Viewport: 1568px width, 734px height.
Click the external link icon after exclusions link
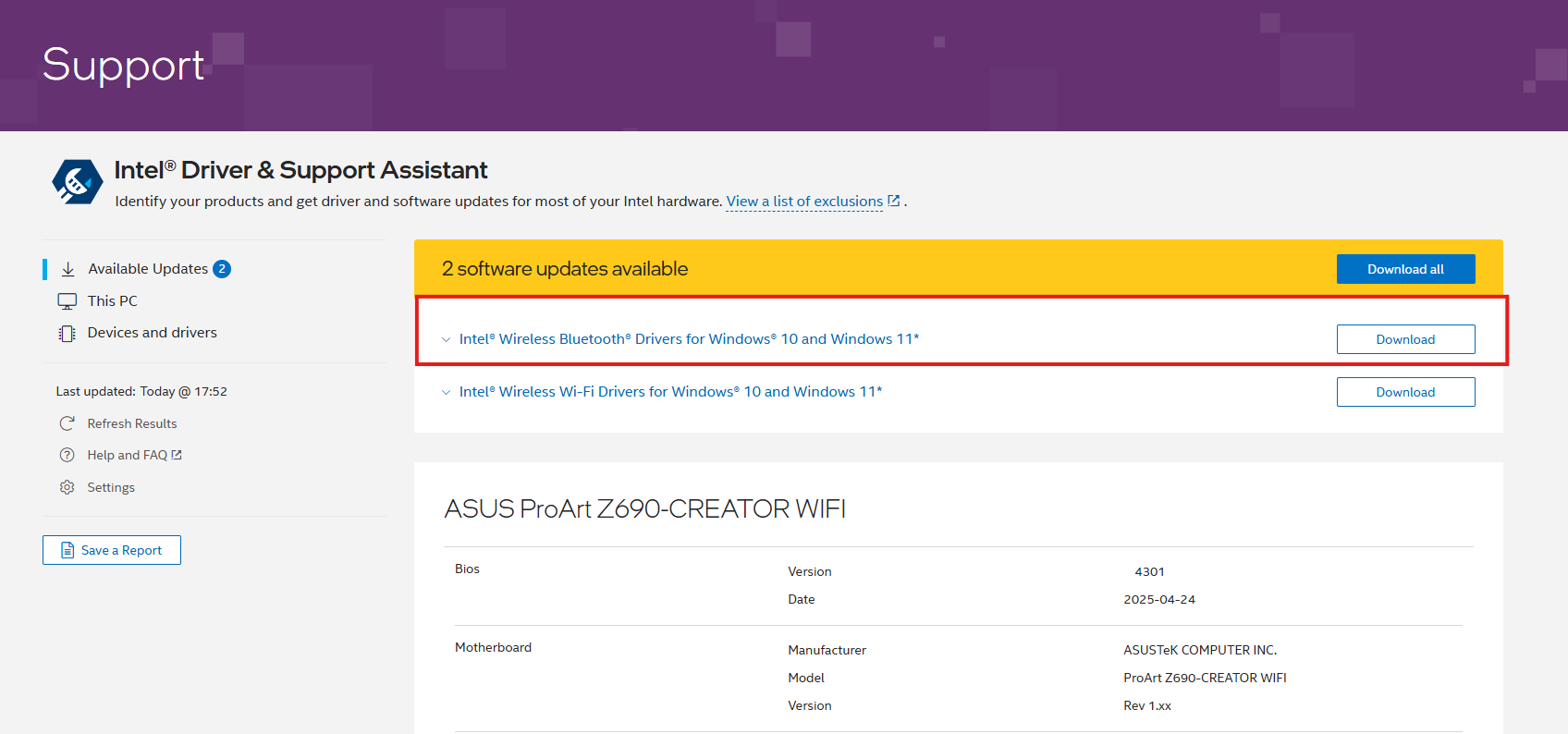894,201
